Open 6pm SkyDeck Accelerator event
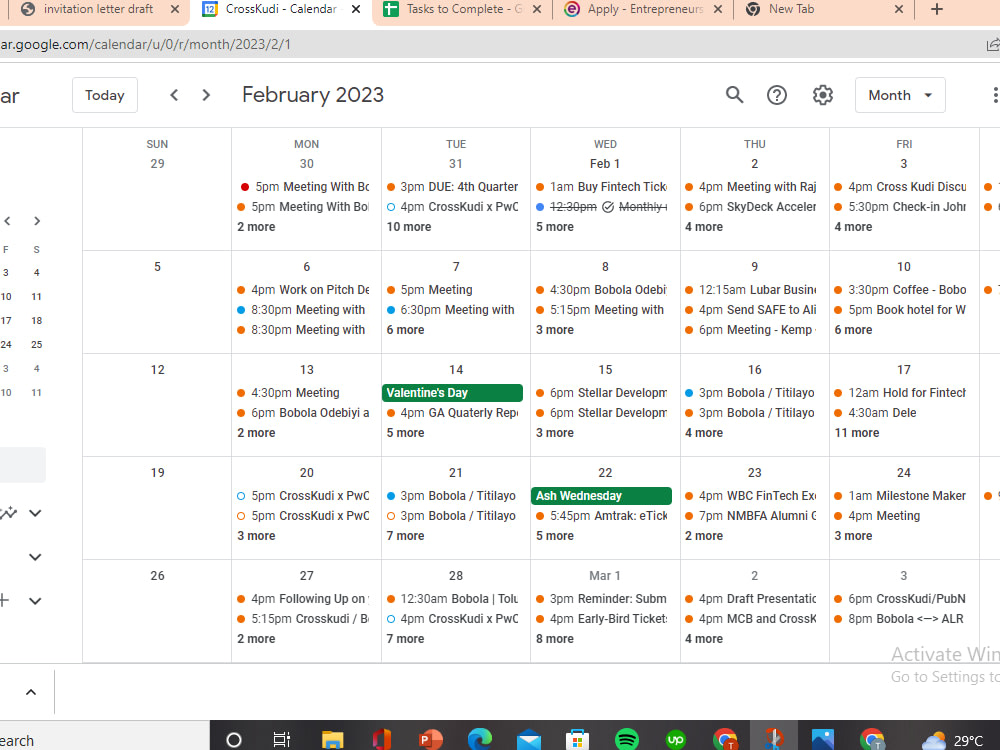 click(751, 207)
